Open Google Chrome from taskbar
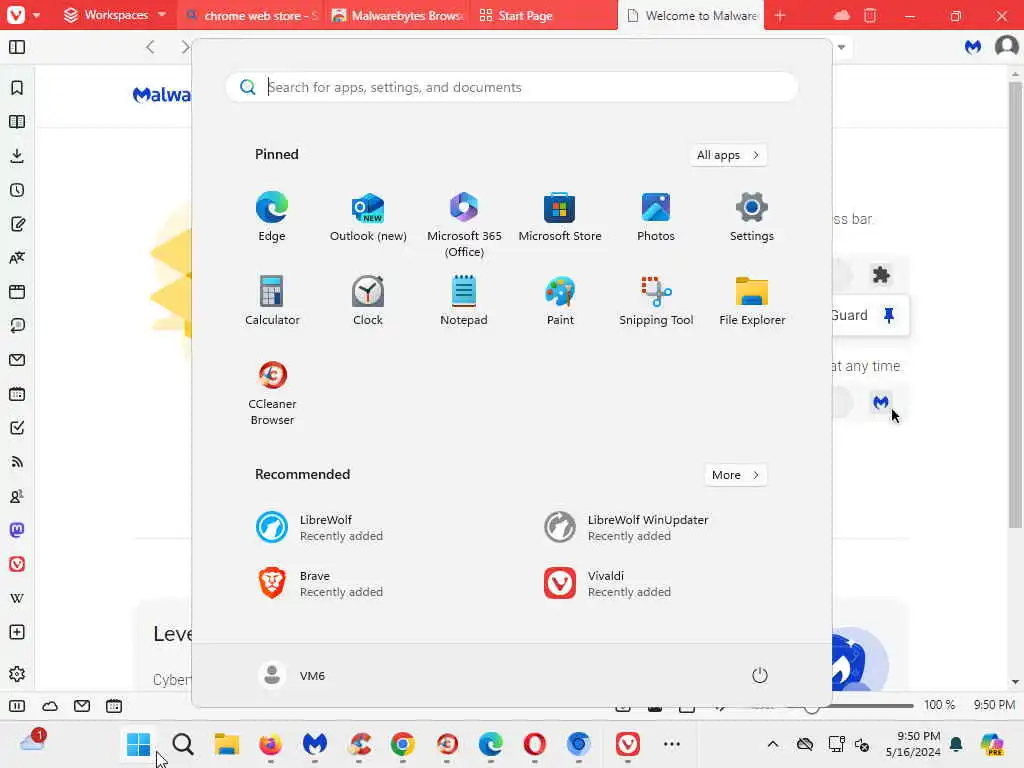 402,744
